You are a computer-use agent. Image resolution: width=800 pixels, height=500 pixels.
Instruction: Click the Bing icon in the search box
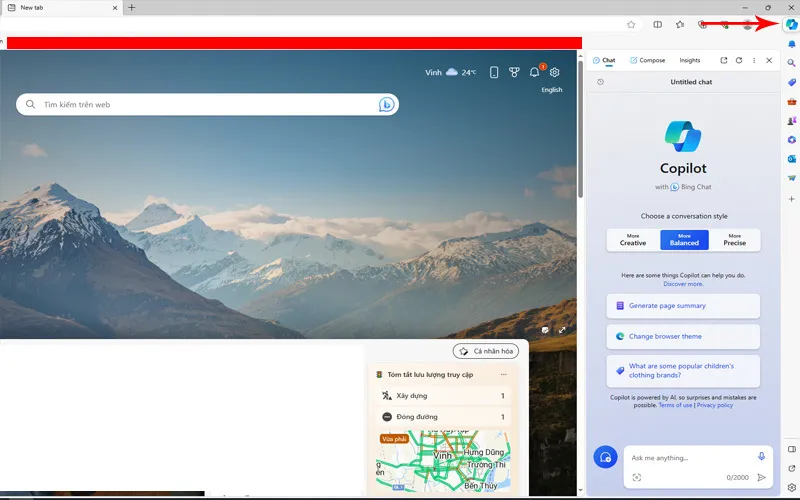(386, 104)
